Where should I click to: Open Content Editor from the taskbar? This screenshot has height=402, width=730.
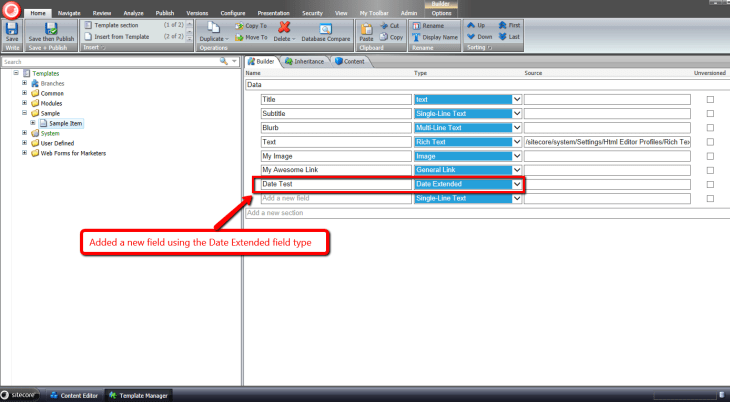pyautogui.click(x=74, y=395)
